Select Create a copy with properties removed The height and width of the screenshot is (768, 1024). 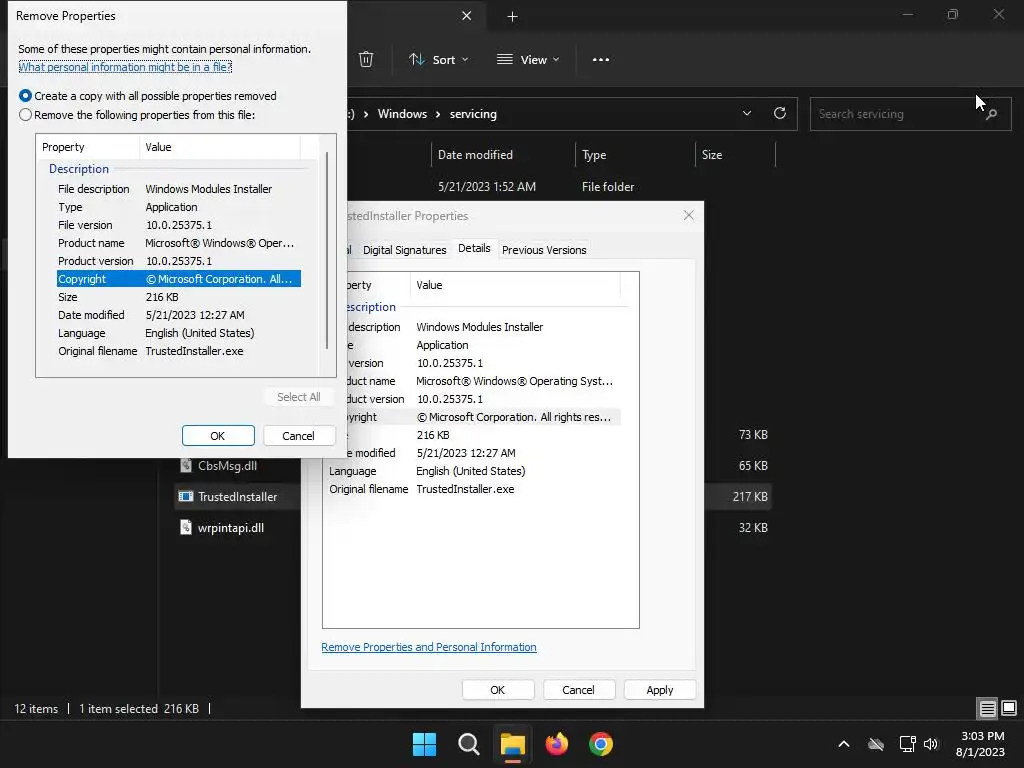click(x=148, y=96)
